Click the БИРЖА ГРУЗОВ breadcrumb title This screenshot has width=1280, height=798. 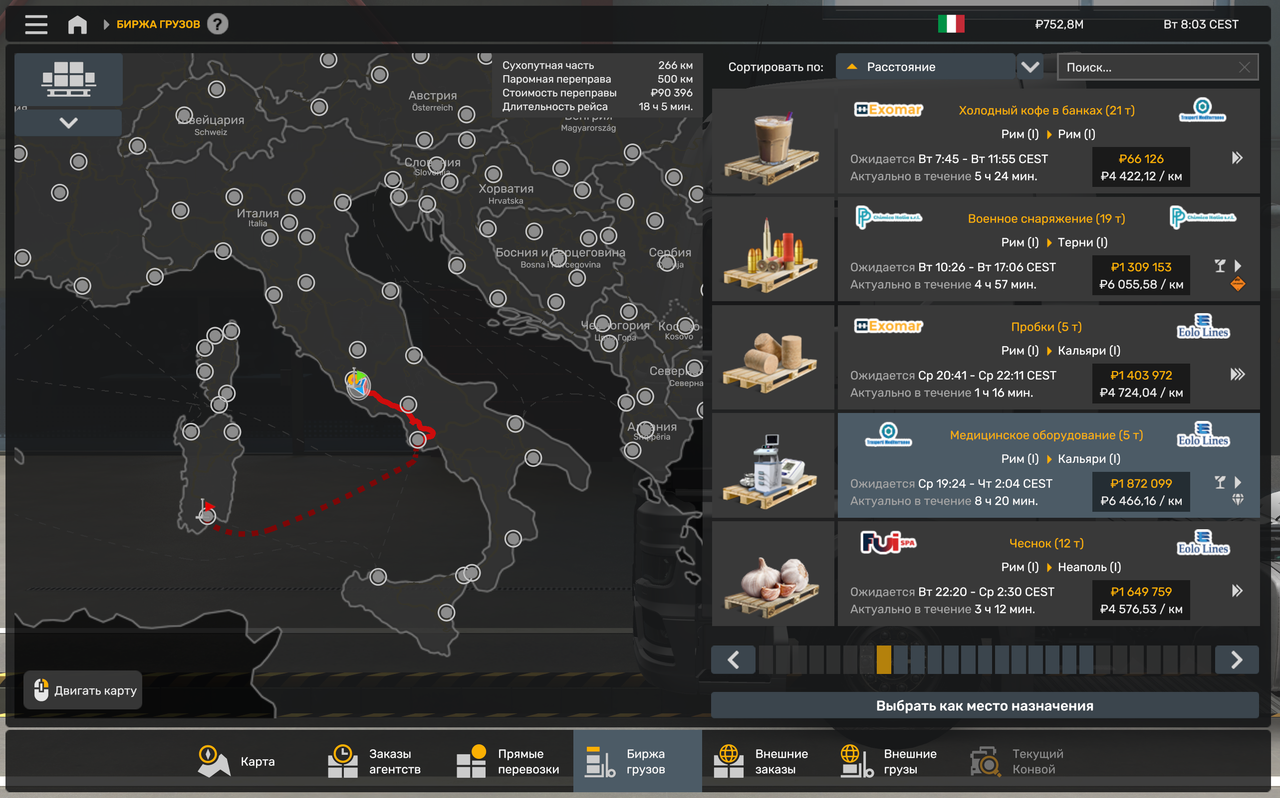[158, 24]
